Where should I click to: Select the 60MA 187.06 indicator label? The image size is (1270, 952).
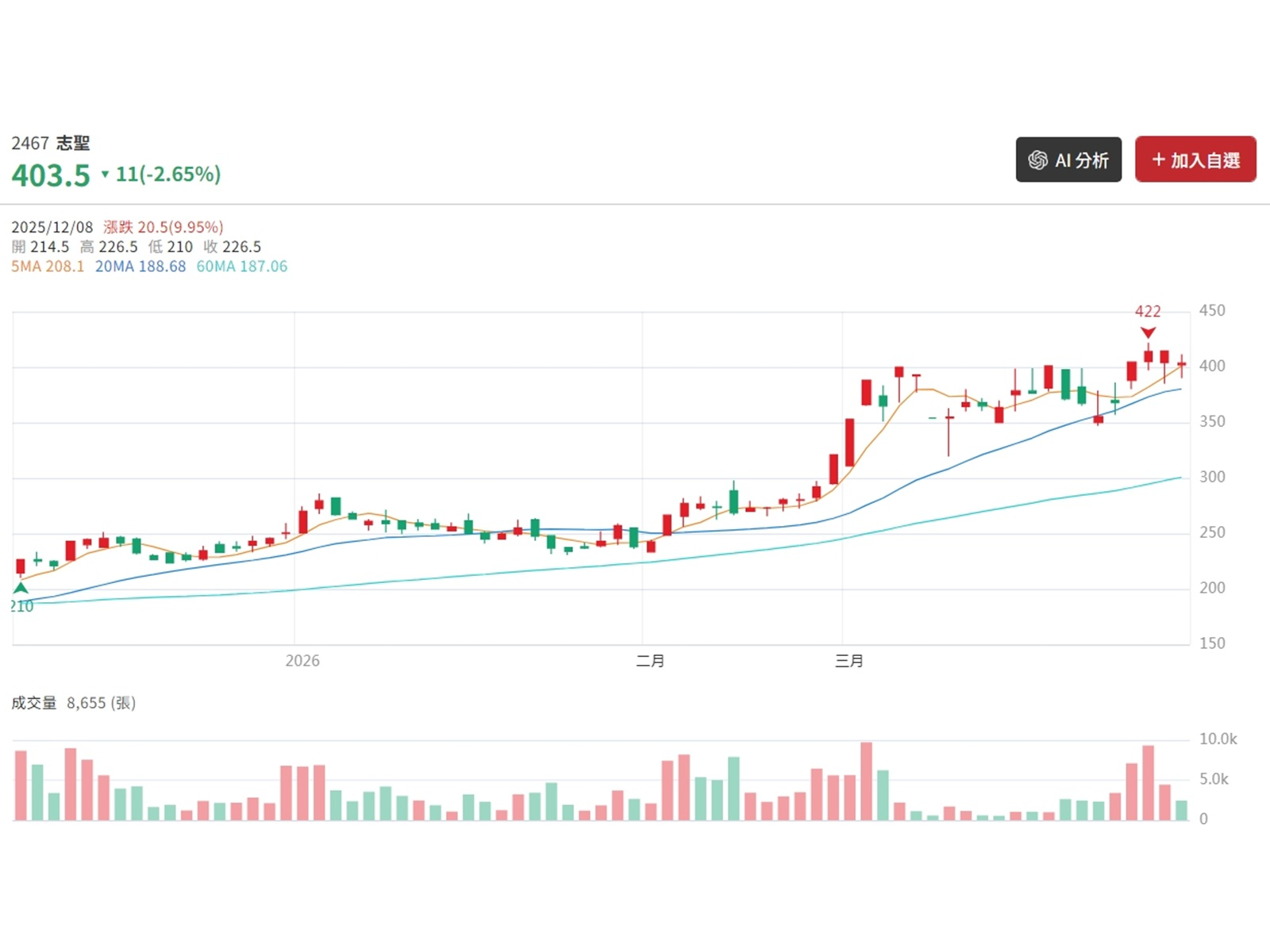click(242, 267)
